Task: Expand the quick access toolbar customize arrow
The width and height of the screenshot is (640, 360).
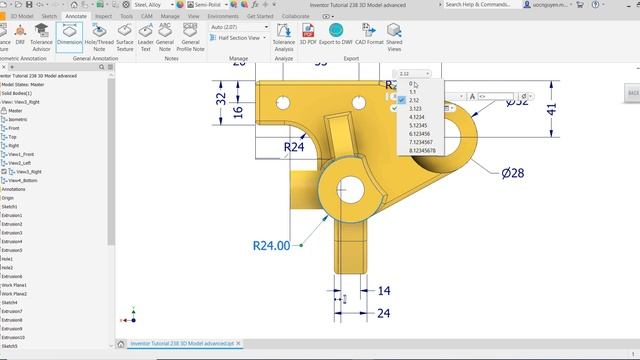Action: click(274, 4)
